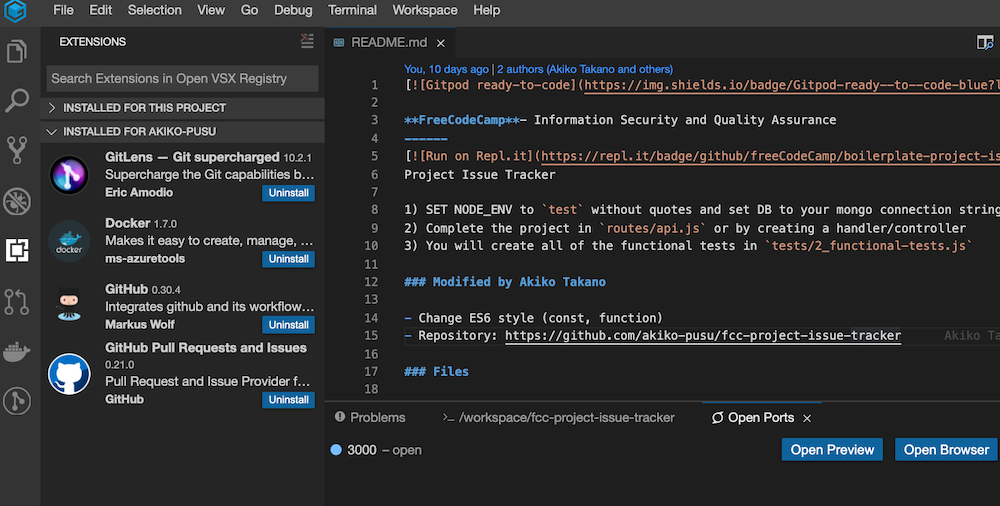The height and width of the screenshot is (506, 1000).
Task: Open the Search view in activity bar
Action: click(x=17, y=101)
